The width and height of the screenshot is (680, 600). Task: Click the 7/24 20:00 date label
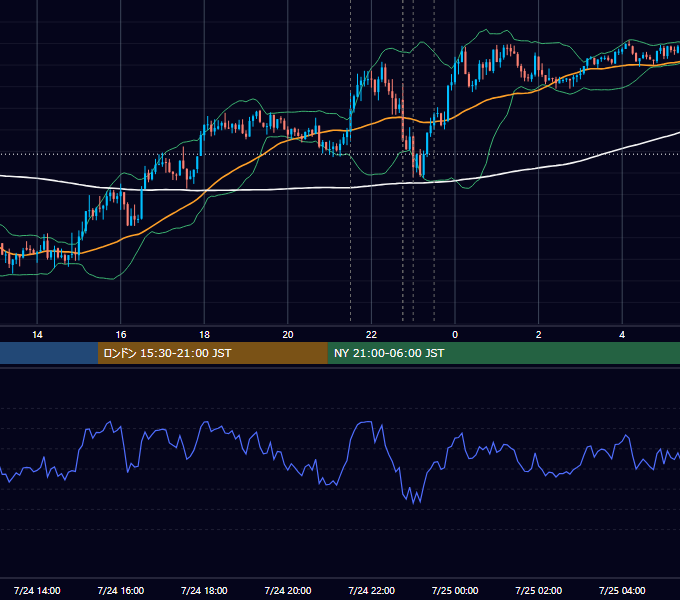click(288, 590)
